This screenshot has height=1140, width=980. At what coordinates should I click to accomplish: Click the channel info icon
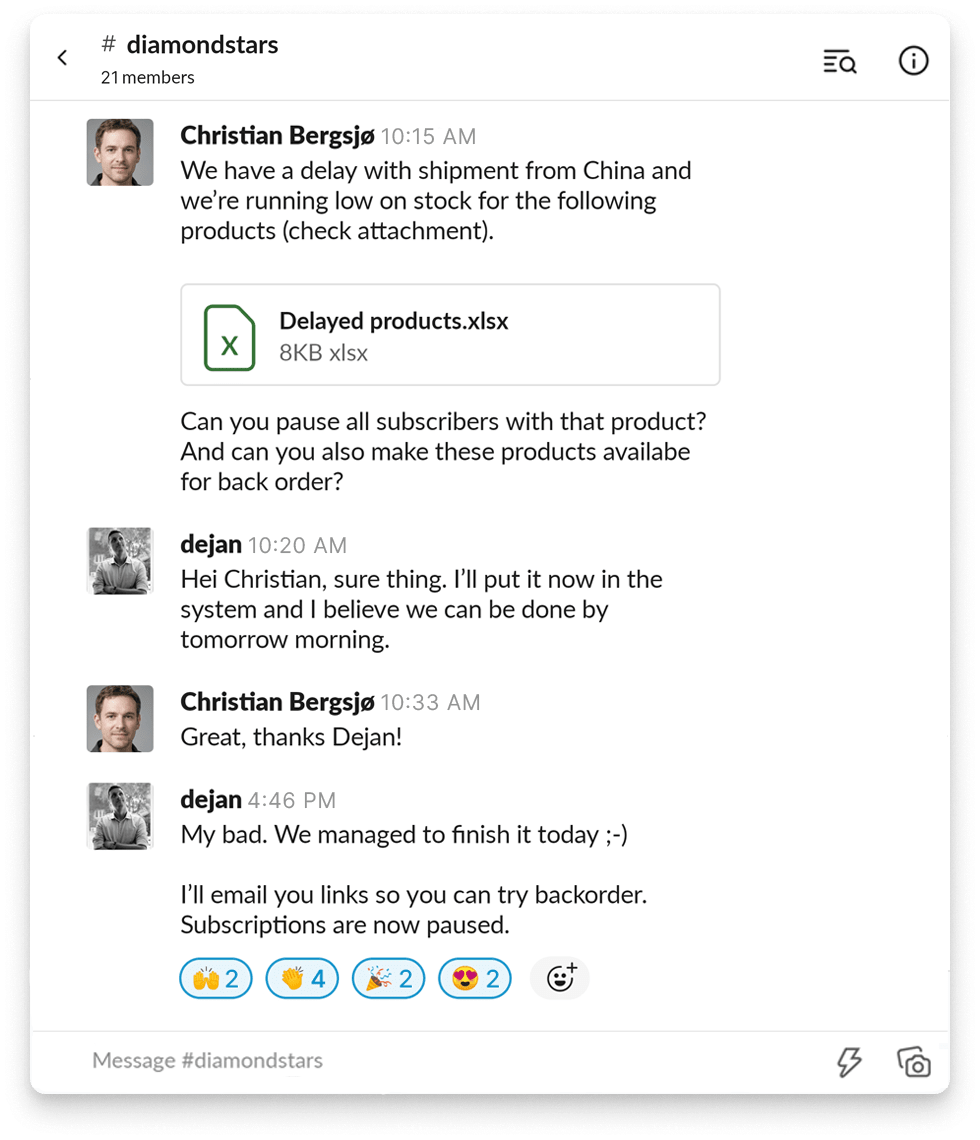913,60
